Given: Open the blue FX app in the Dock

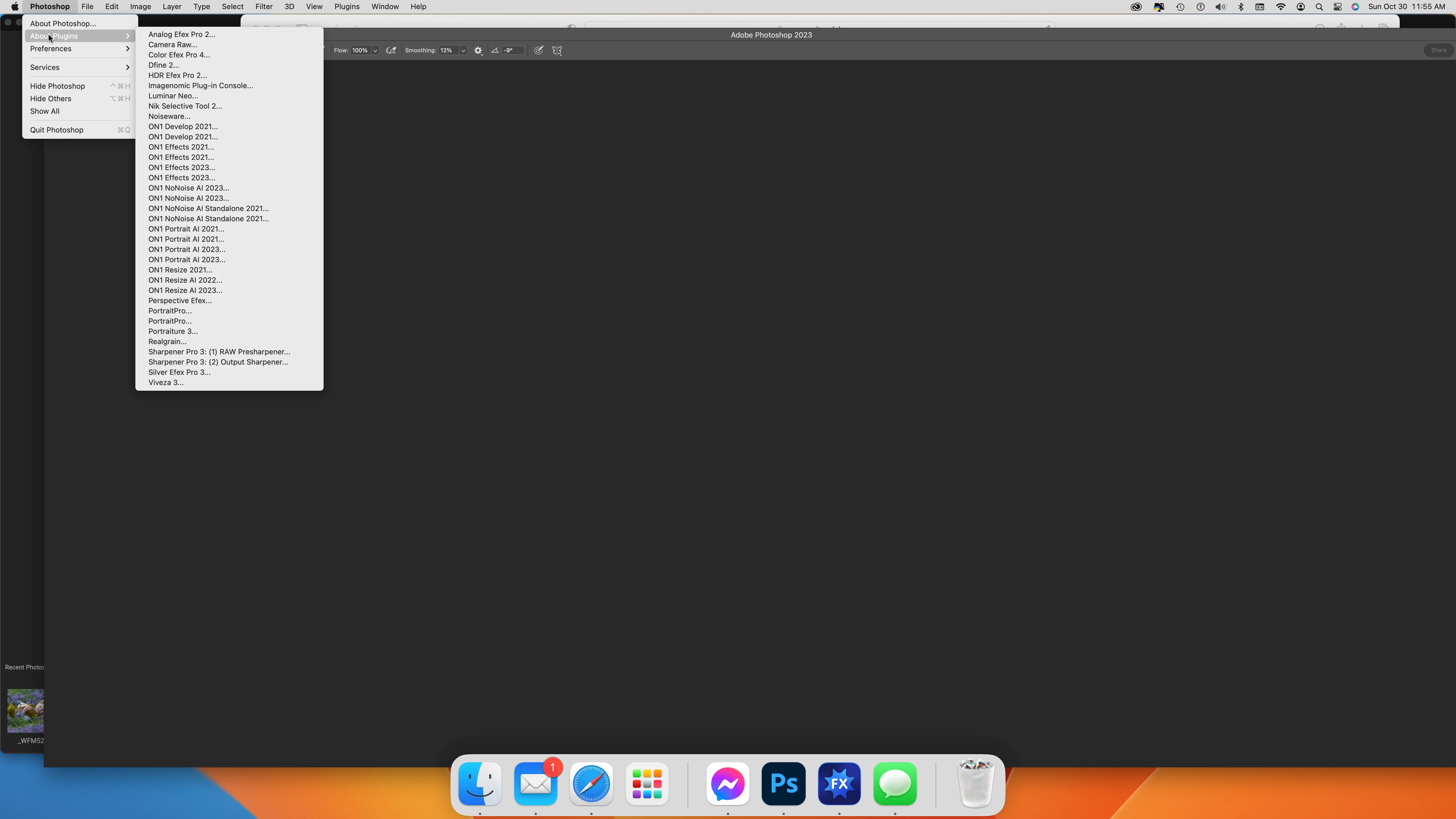Looking at the screenshot, I should (839, 784).
